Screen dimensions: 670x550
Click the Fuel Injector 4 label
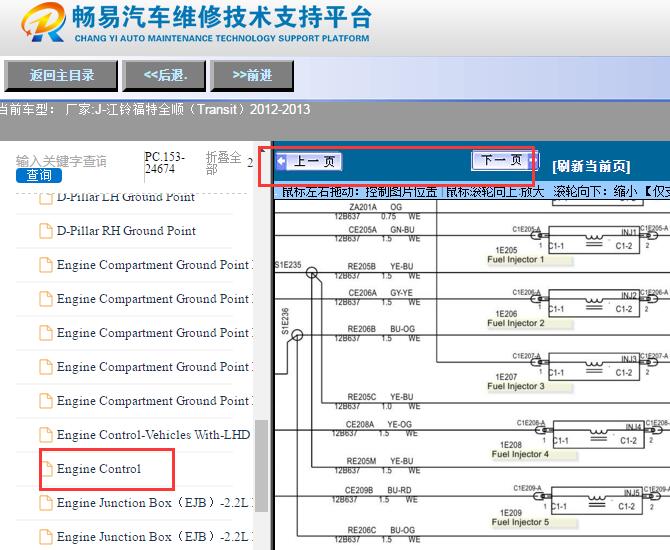pyautogui.click(x=520, y=454)
